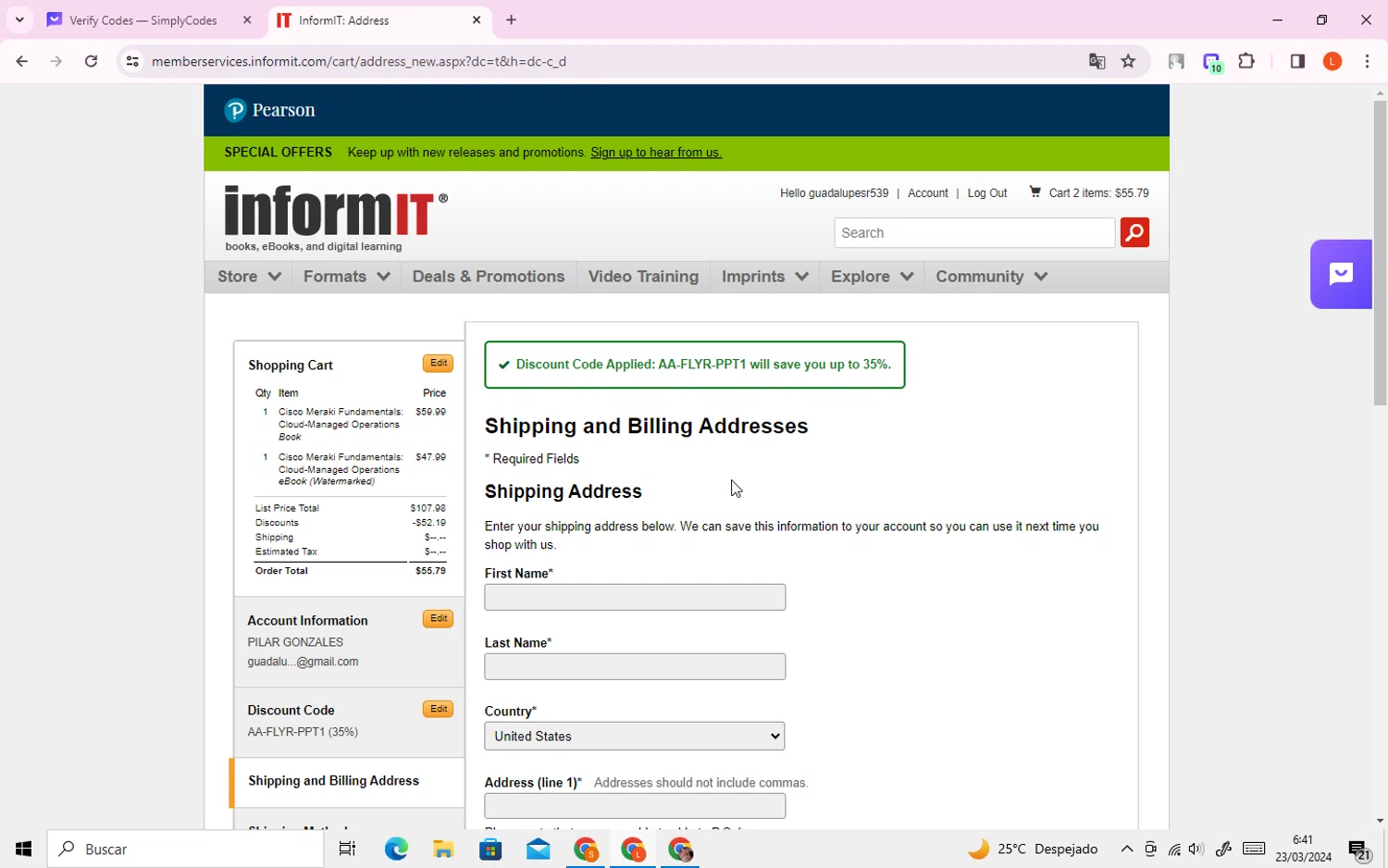This screenshot has width=1388, height=868.
Task: Click the Address (line 1) input field
Action: [635, 806]
